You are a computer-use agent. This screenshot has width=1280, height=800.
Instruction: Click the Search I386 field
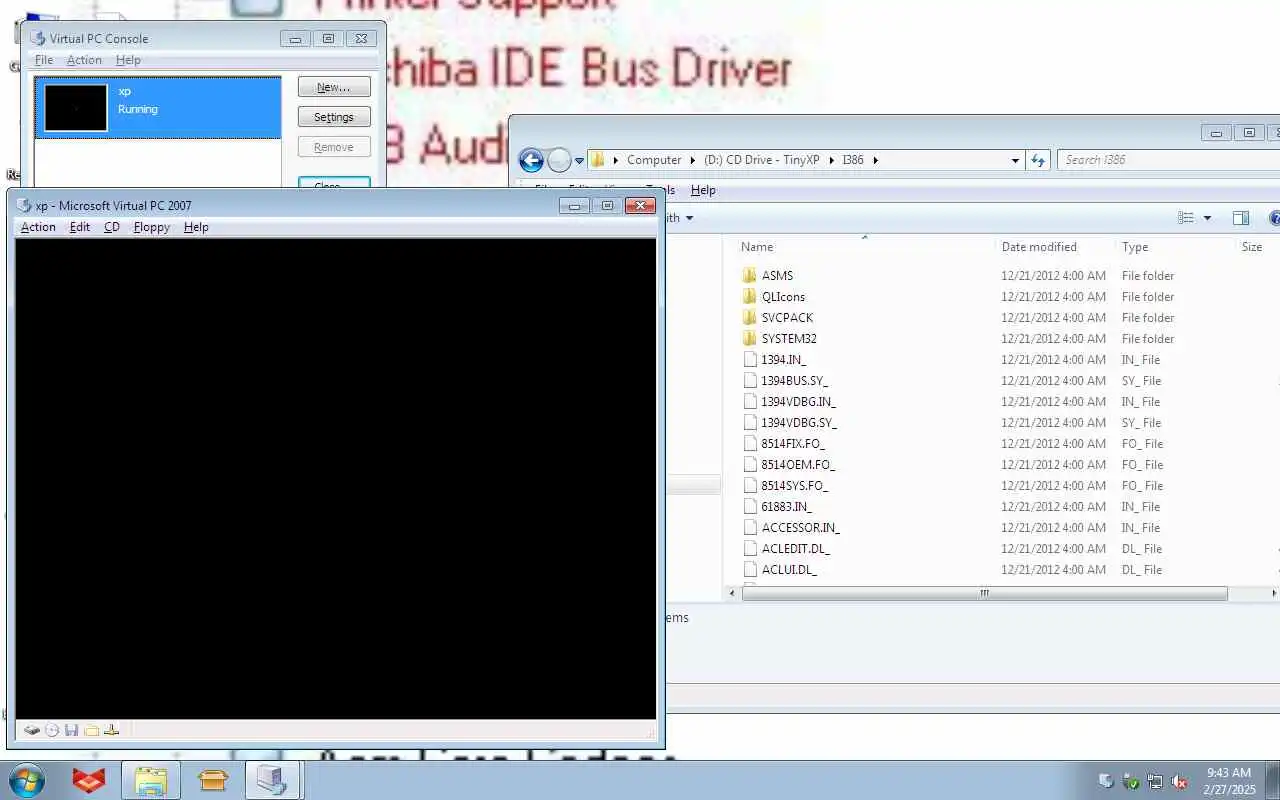pos(1168,160)
